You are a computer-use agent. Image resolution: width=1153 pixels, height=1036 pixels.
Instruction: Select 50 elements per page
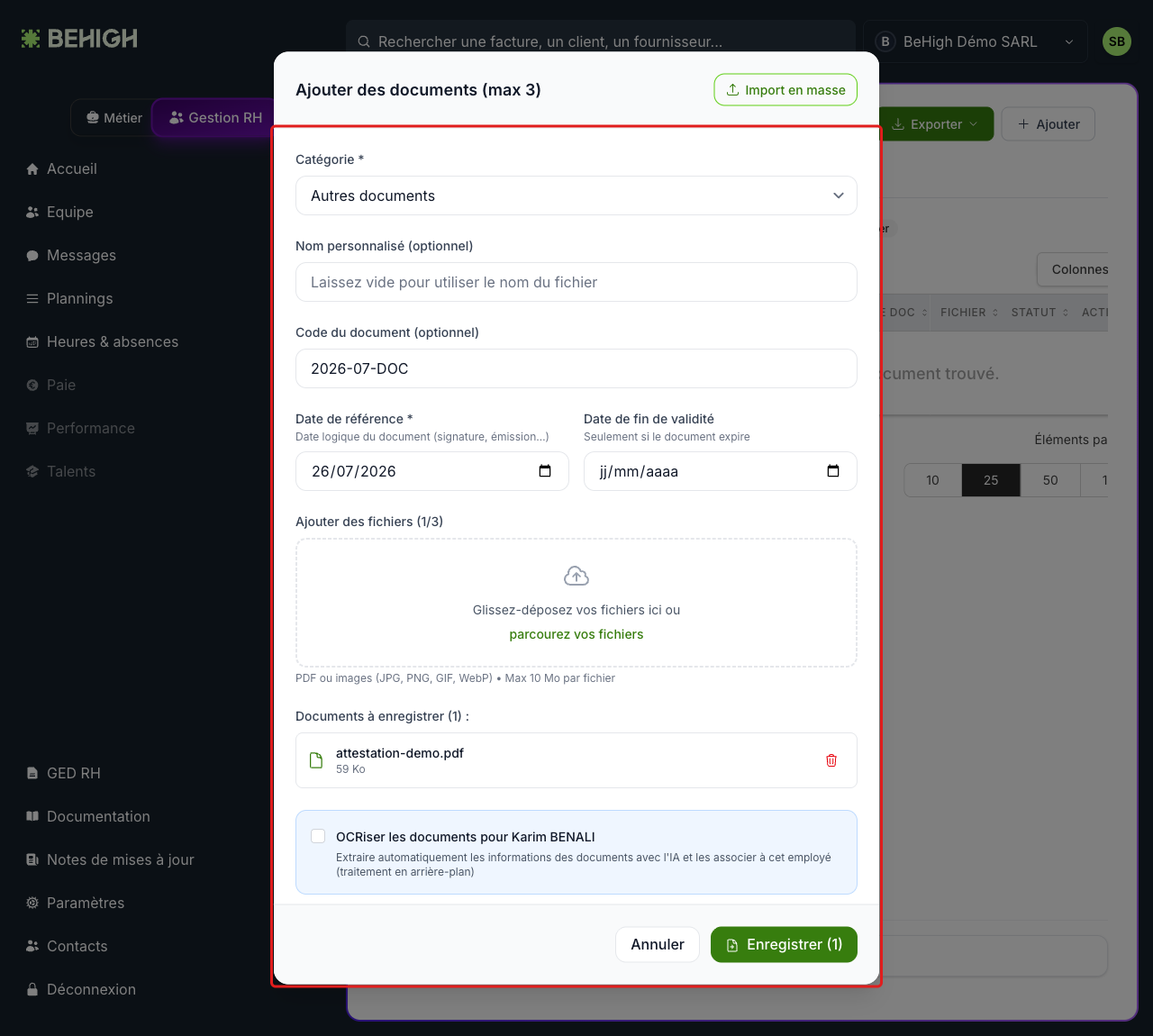[x=1050, y=480]
